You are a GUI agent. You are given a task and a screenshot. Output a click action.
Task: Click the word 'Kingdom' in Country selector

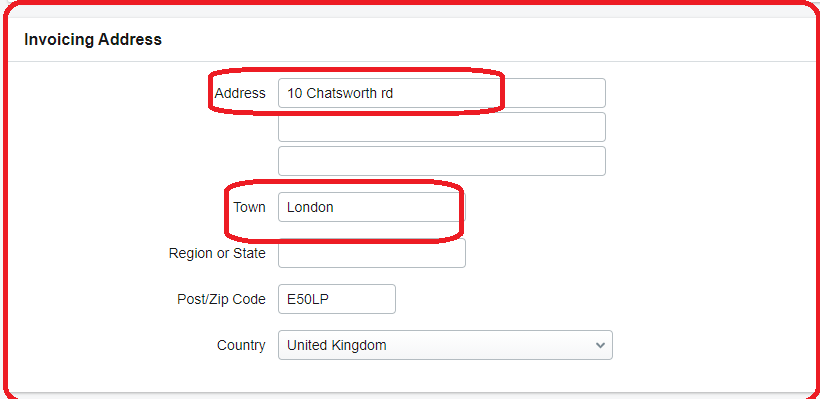[x=360, y=345]
